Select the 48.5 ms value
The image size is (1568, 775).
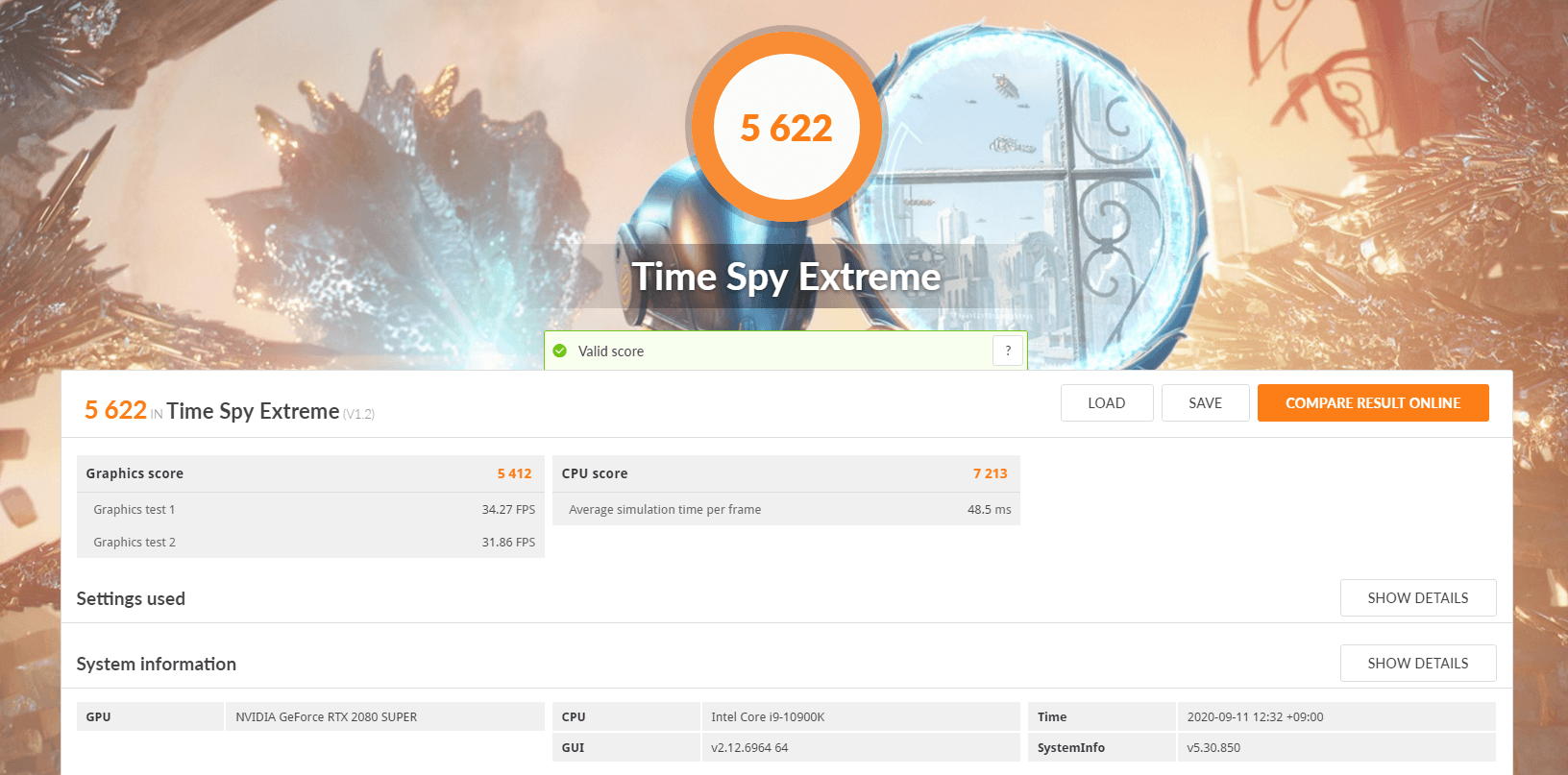tap(990, 510)
